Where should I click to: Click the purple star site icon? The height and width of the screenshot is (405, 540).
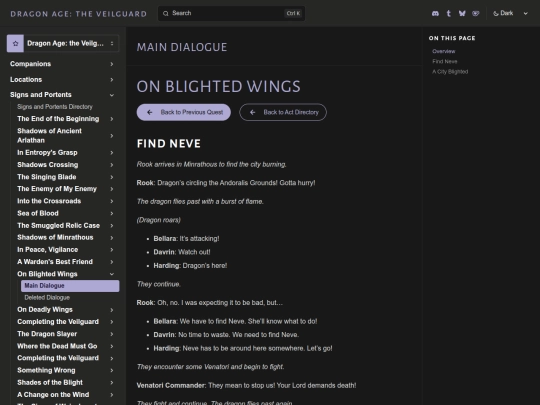click(x=15, y=43)
